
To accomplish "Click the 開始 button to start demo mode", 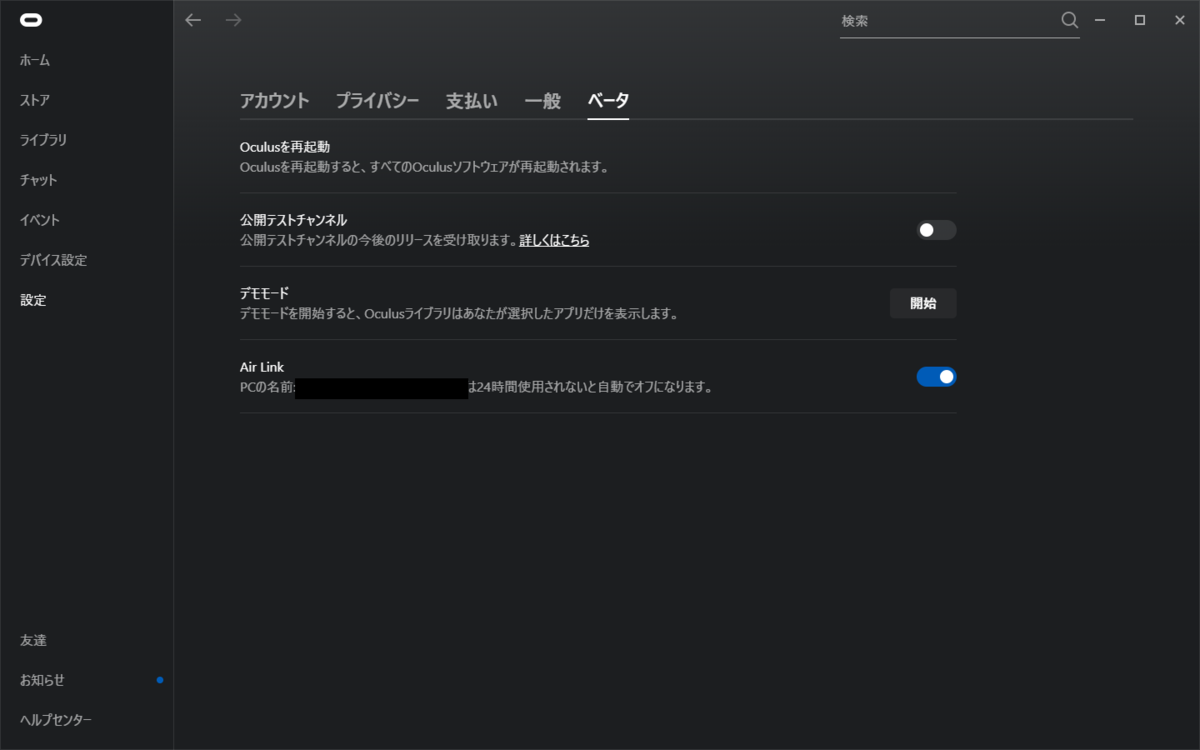I will pyautogui.click(x=922, y=303).
